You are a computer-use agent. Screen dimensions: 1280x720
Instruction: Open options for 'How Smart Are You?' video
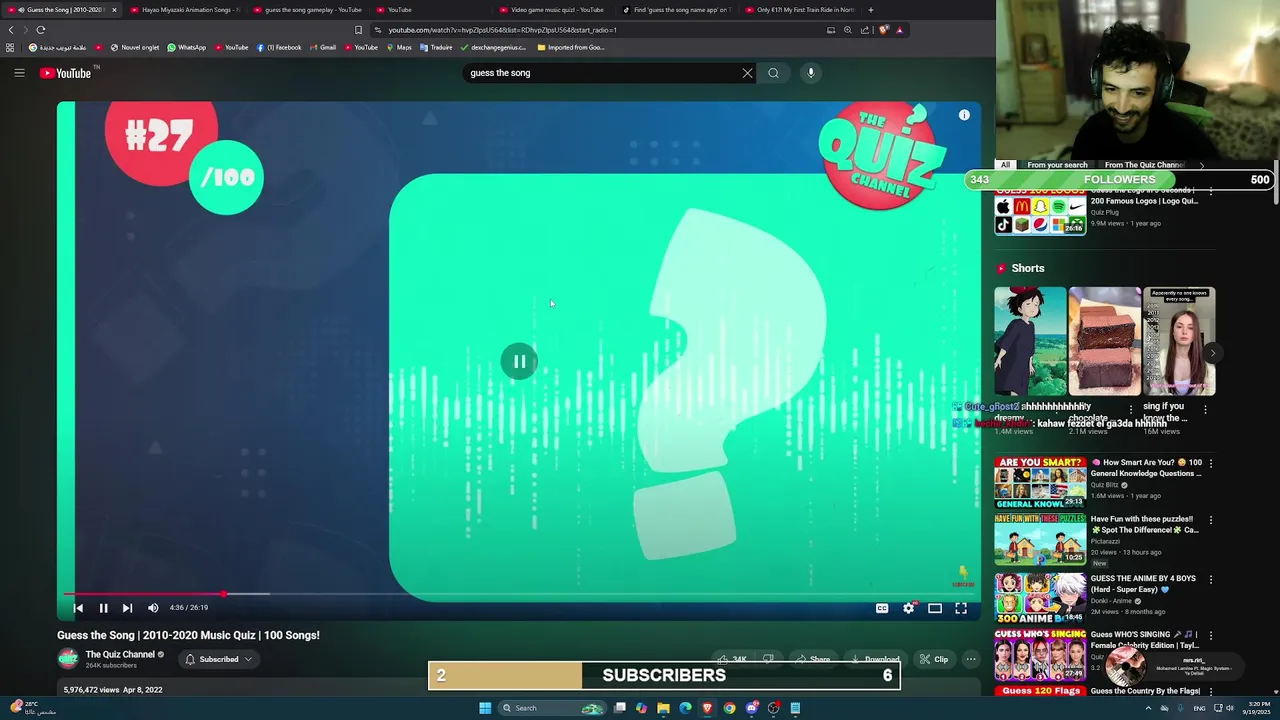click(1211, 464)
